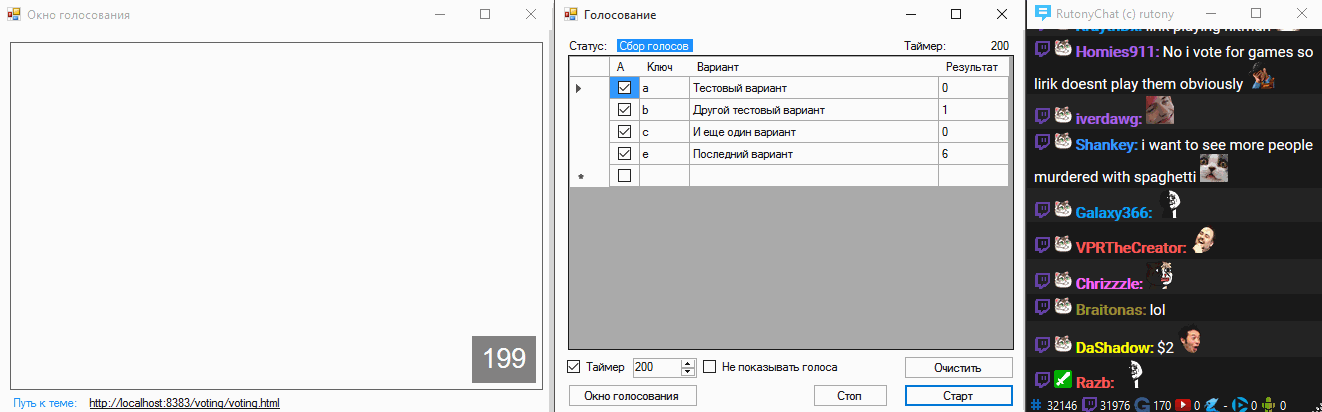Click asterisk new-row header
Image resolution: width=1322 pixels, height=412 pixels.
pos(589,176)
